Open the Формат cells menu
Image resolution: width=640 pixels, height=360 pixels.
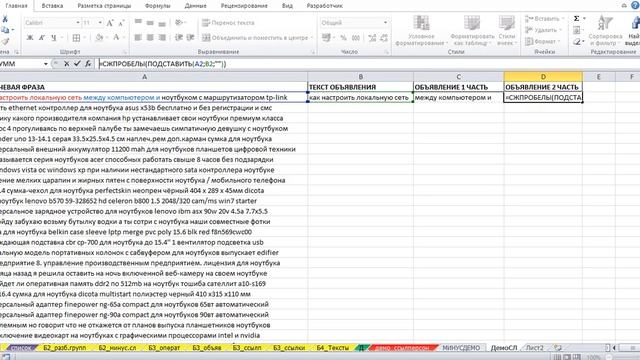542,42
